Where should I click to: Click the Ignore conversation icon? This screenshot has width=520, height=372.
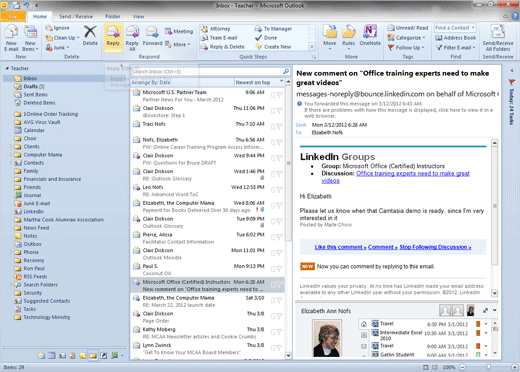tap(49, 28)
